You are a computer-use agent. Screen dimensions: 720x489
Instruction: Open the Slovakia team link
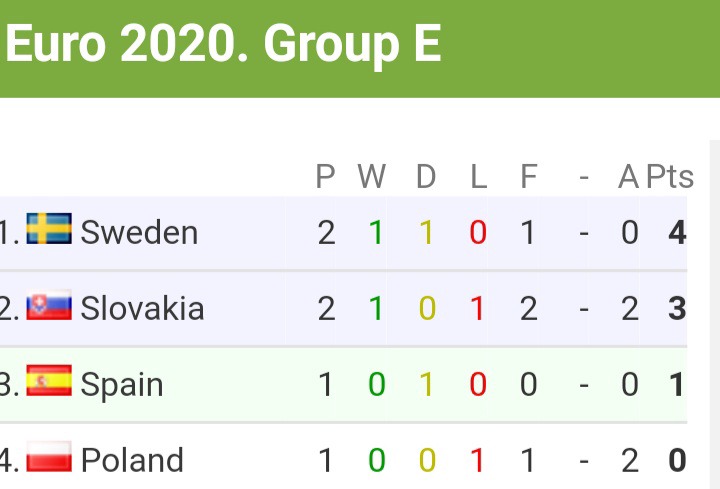pyautogui.click(x=142, y=308)
